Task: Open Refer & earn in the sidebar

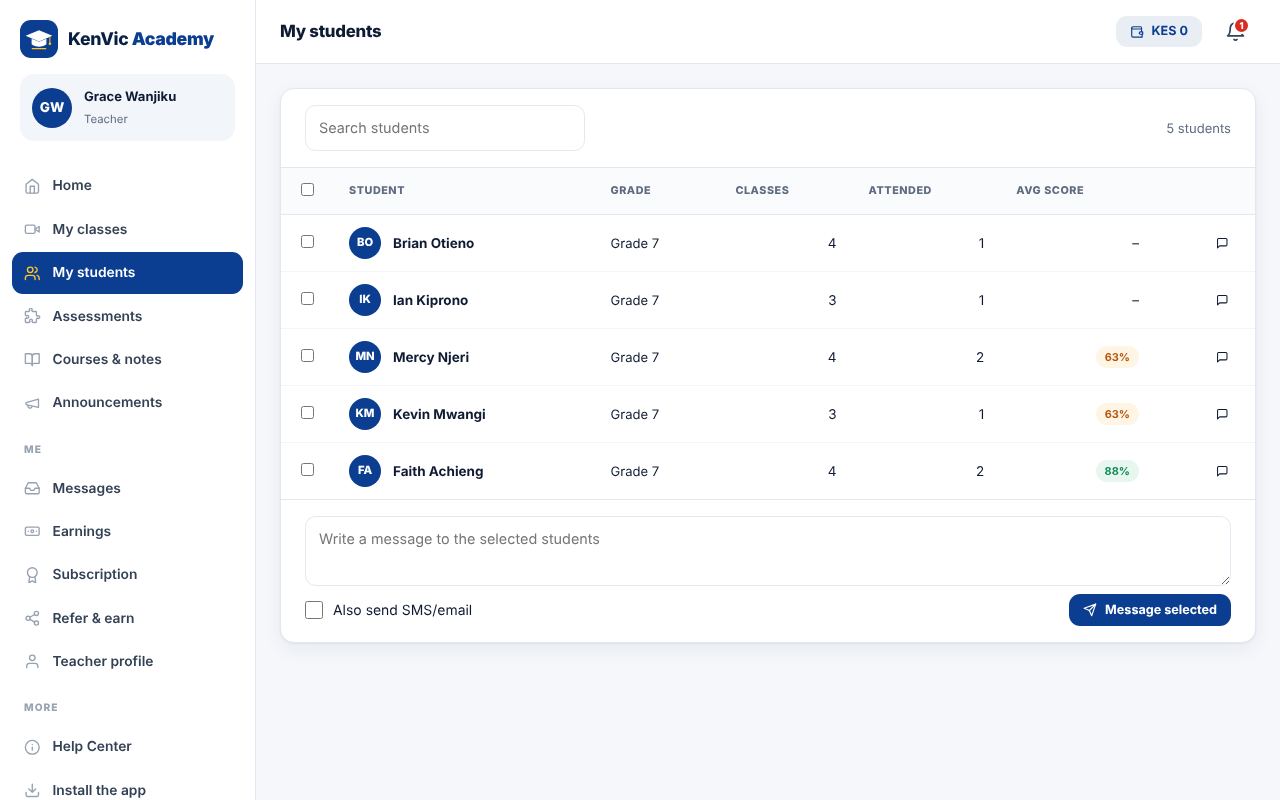Action: (127, 618)
